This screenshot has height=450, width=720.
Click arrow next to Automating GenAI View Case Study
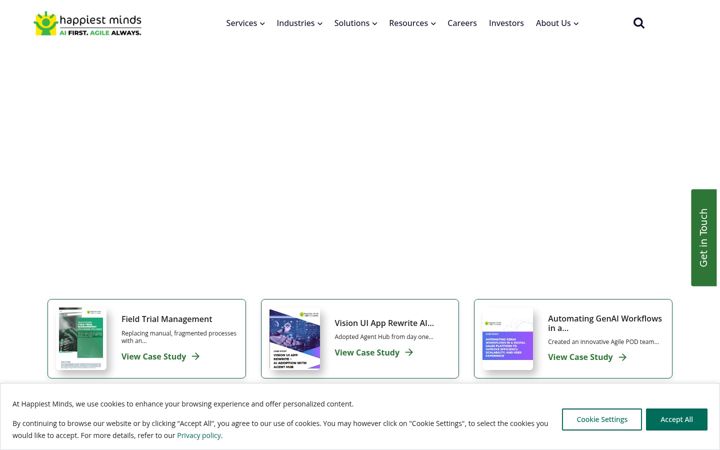(622, 357)
